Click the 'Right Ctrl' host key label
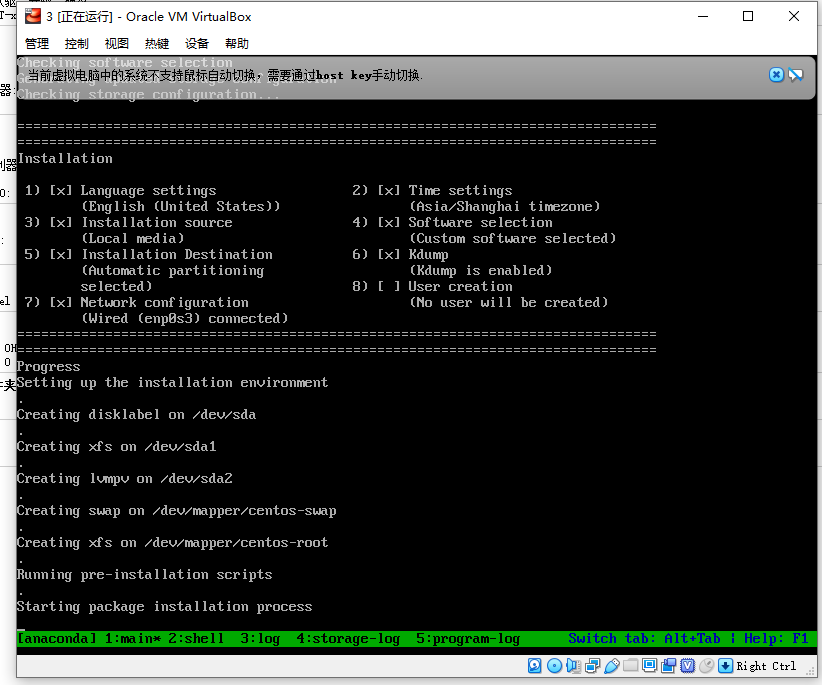 coord(766,666)
